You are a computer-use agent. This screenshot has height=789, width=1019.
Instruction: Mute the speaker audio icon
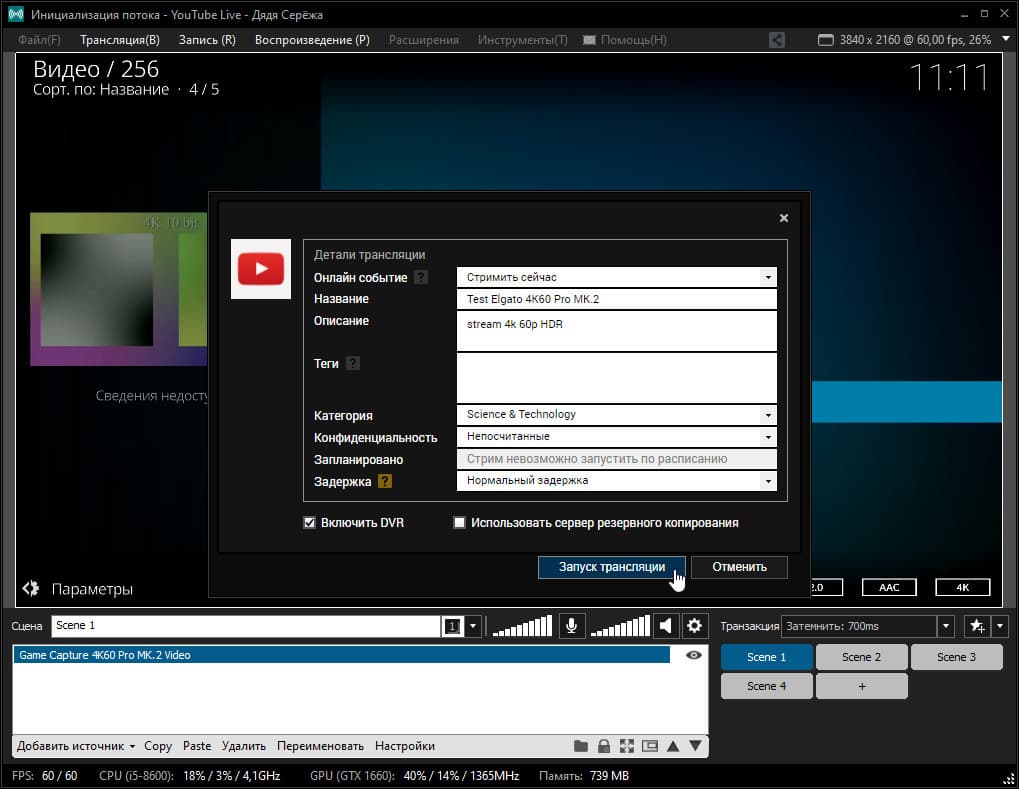(664, 626)
